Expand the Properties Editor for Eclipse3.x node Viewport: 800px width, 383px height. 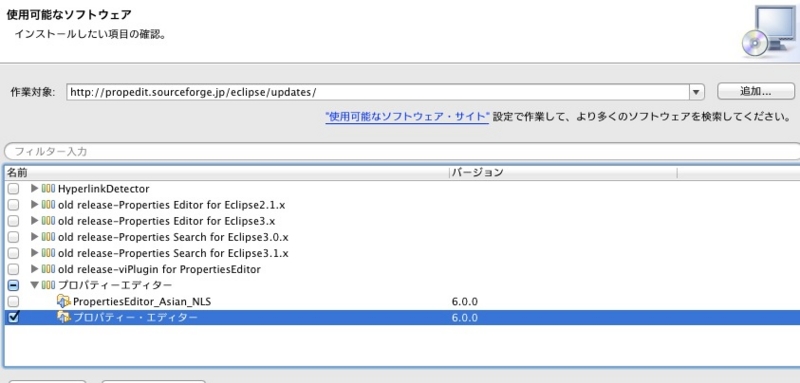35,221
